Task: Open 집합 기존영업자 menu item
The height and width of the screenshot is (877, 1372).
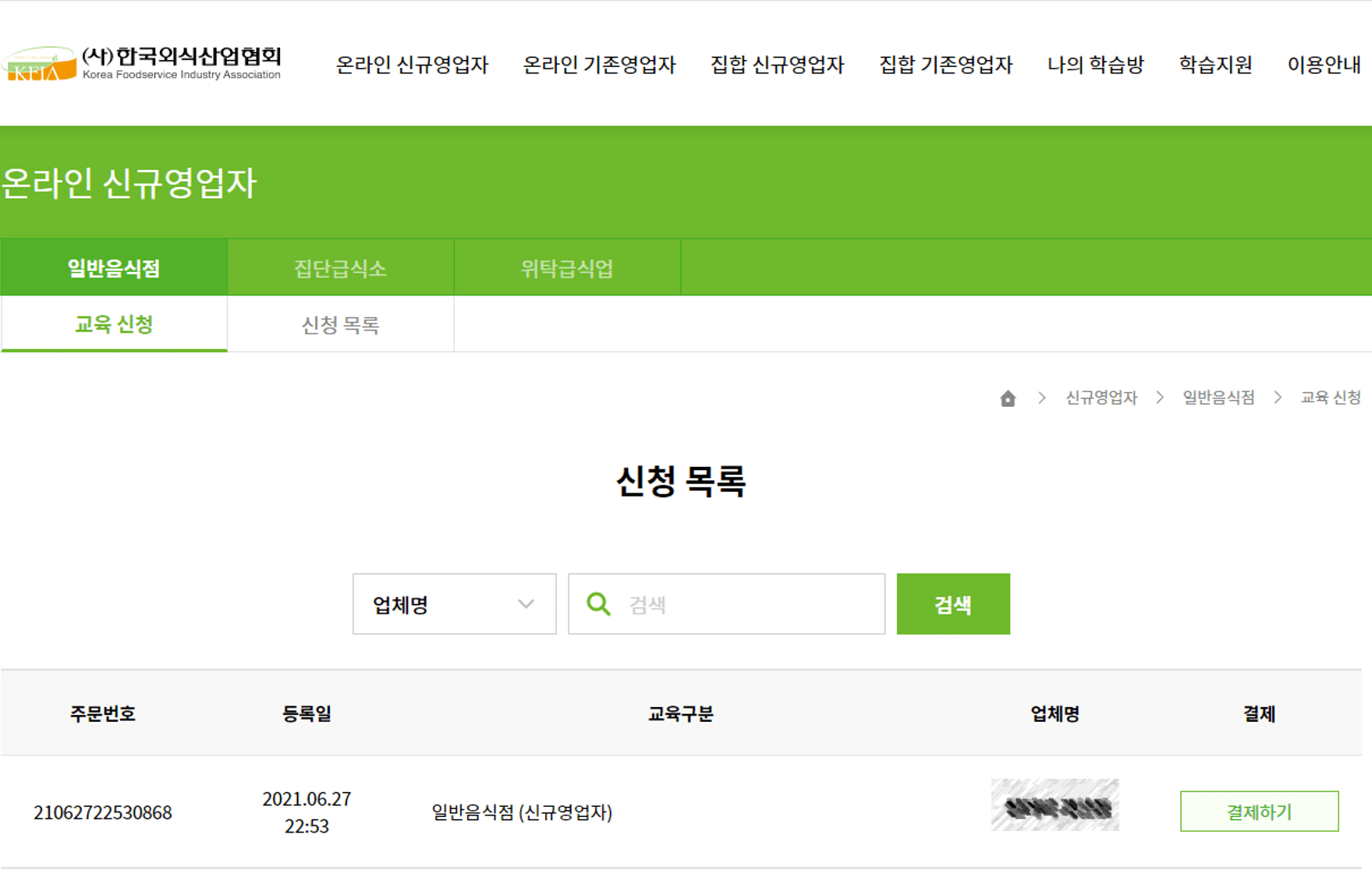Action: tap(945, 65)
